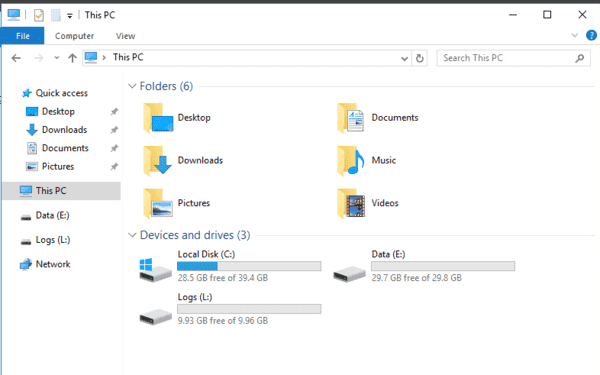Click the search magnifier icon
Viewport: 600px width, 375px height.
580,58
